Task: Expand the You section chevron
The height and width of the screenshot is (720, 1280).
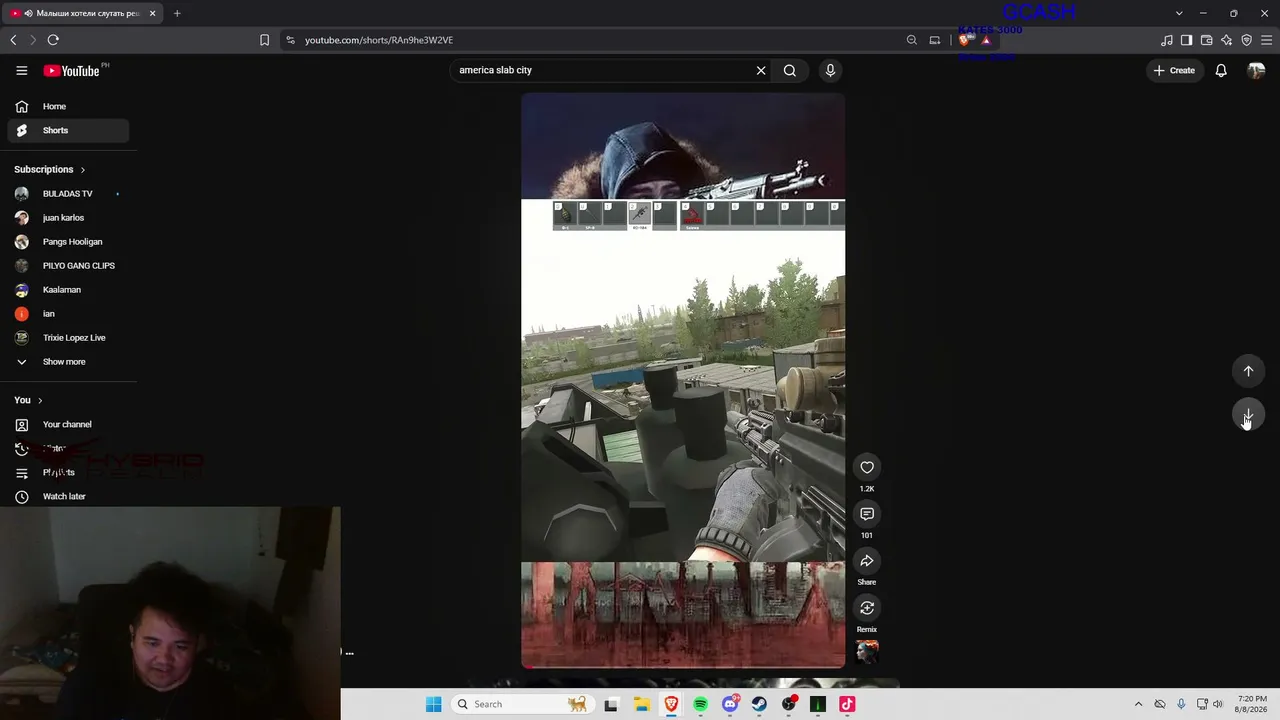Action: (40, 400)
